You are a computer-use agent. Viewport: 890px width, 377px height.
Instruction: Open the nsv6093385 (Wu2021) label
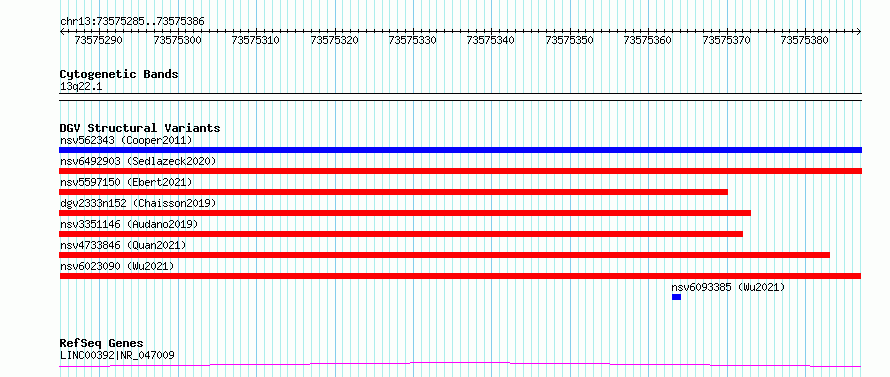tap(728, 287)
